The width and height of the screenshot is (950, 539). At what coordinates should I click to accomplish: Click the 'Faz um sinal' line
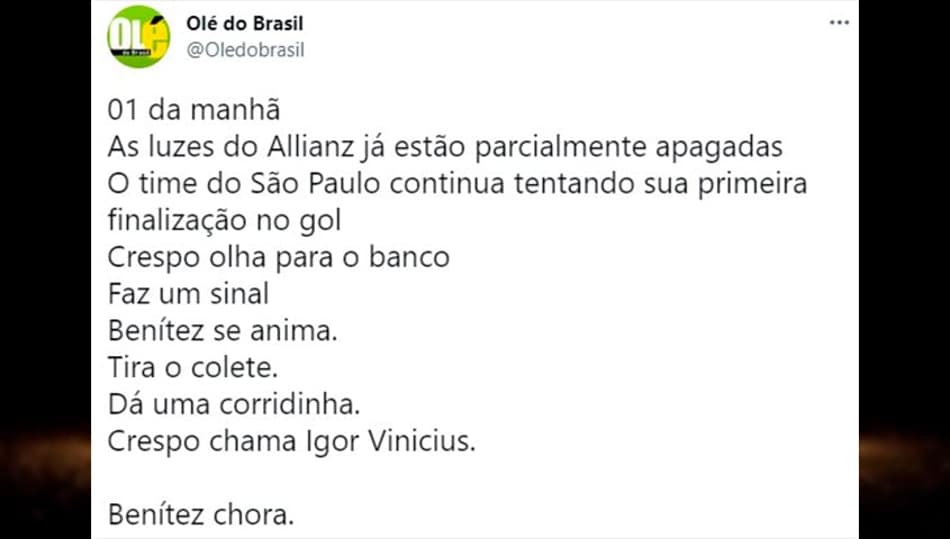point(188,294)
